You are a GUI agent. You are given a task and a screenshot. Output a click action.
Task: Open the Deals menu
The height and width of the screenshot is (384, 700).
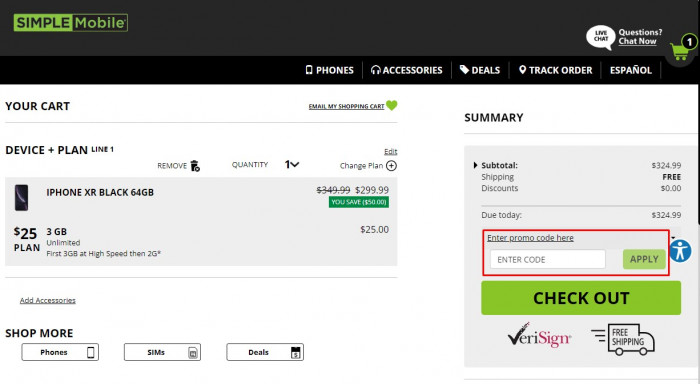click(x=480, y=70)
